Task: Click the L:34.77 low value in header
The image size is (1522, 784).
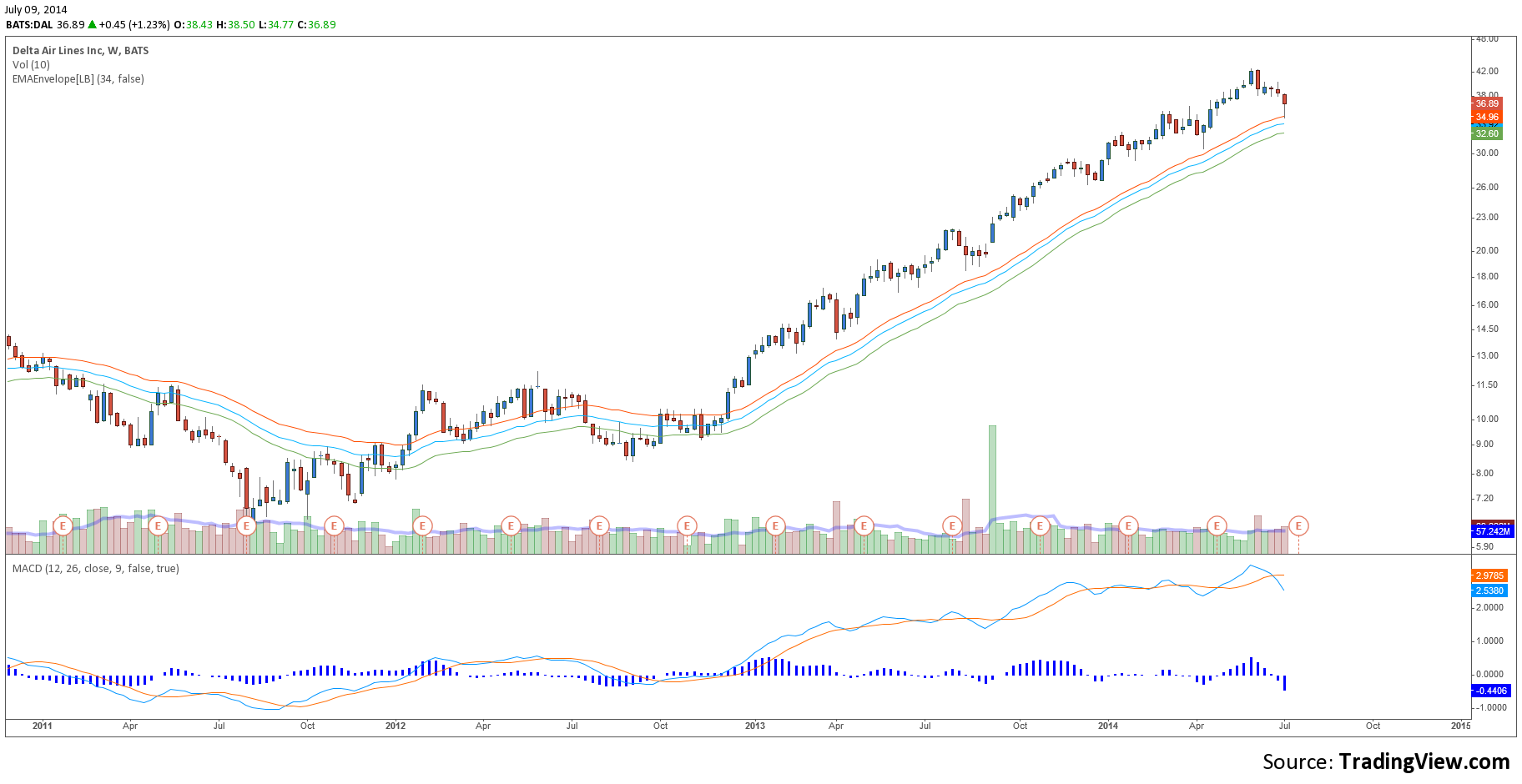Action: pyautogui.click(x=276, y=25)
